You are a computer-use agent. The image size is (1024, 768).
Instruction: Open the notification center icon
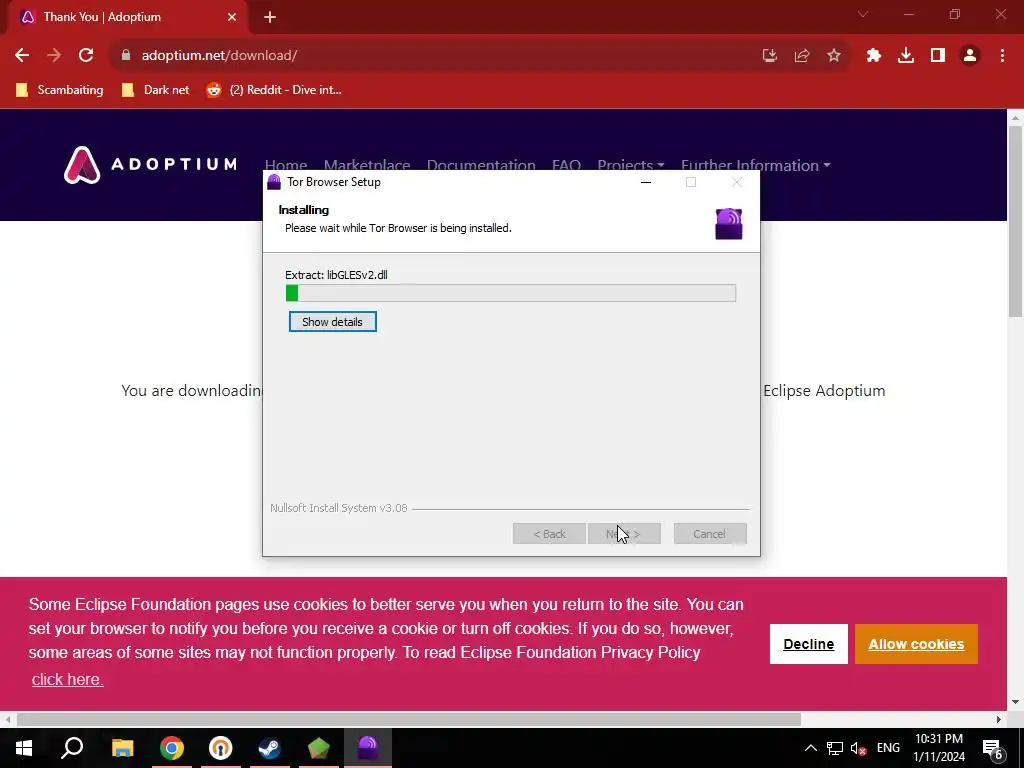[993, 748]
